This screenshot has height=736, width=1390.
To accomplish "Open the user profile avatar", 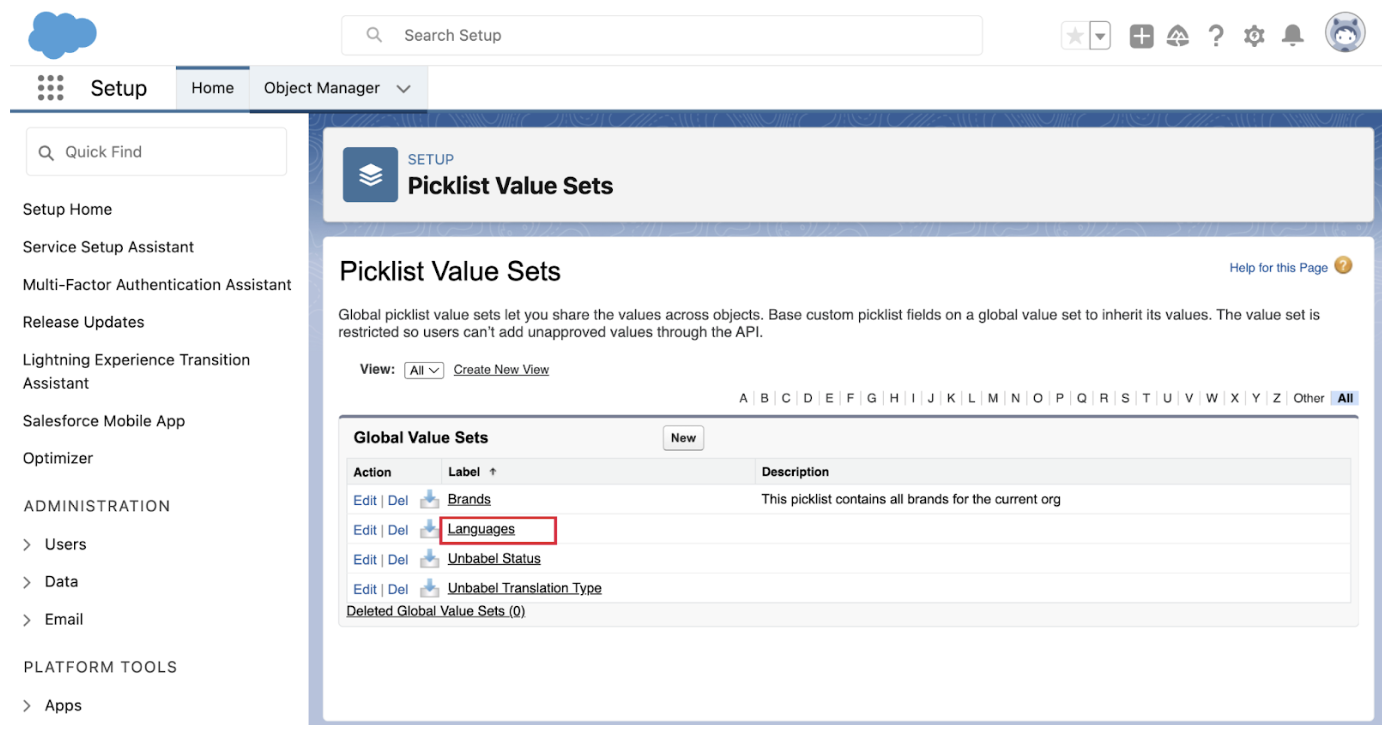I will click(x=1345, y=34).
